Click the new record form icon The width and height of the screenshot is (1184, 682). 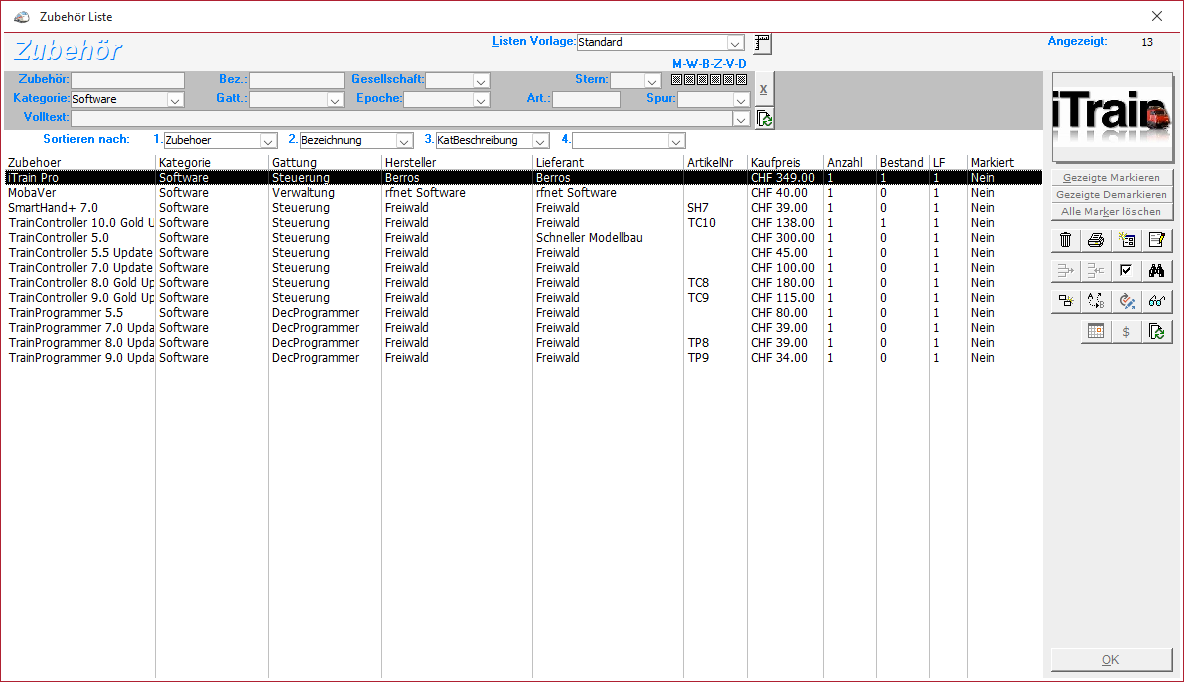pyautogui.click(x=1127, y=240)
